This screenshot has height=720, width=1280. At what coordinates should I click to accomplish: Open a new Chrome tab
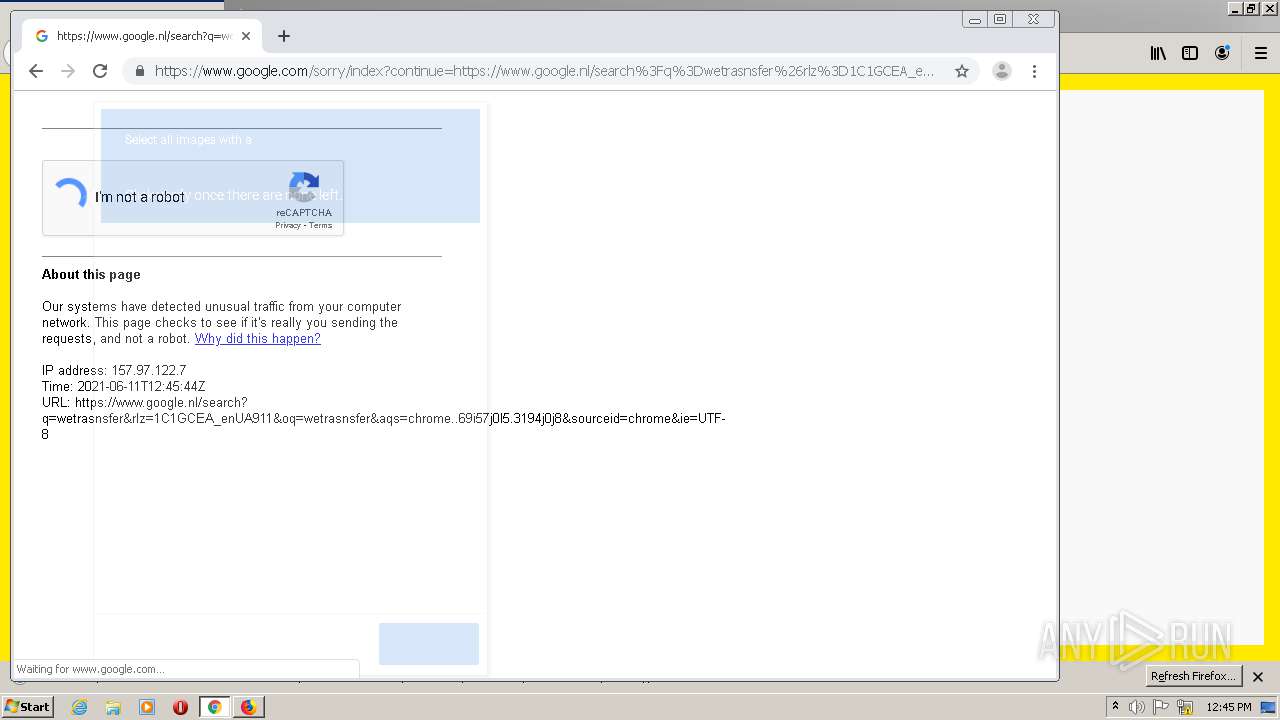tap(284, 36)
